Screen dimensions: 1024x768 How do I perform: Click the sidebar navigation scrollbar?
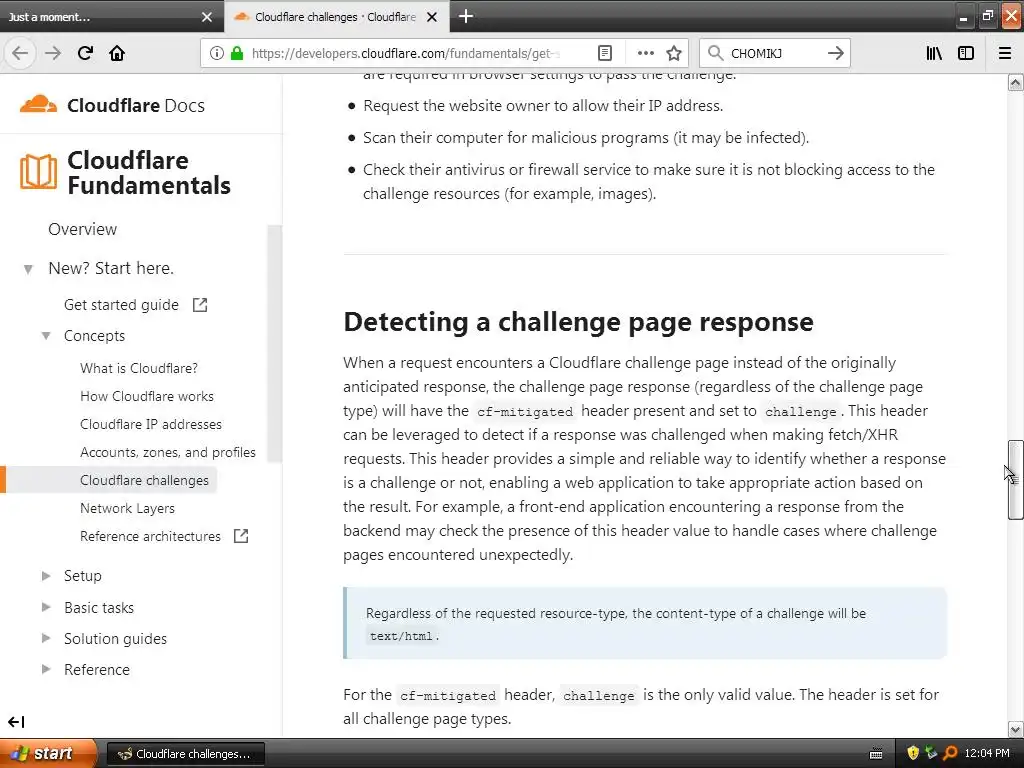(274, 344)
